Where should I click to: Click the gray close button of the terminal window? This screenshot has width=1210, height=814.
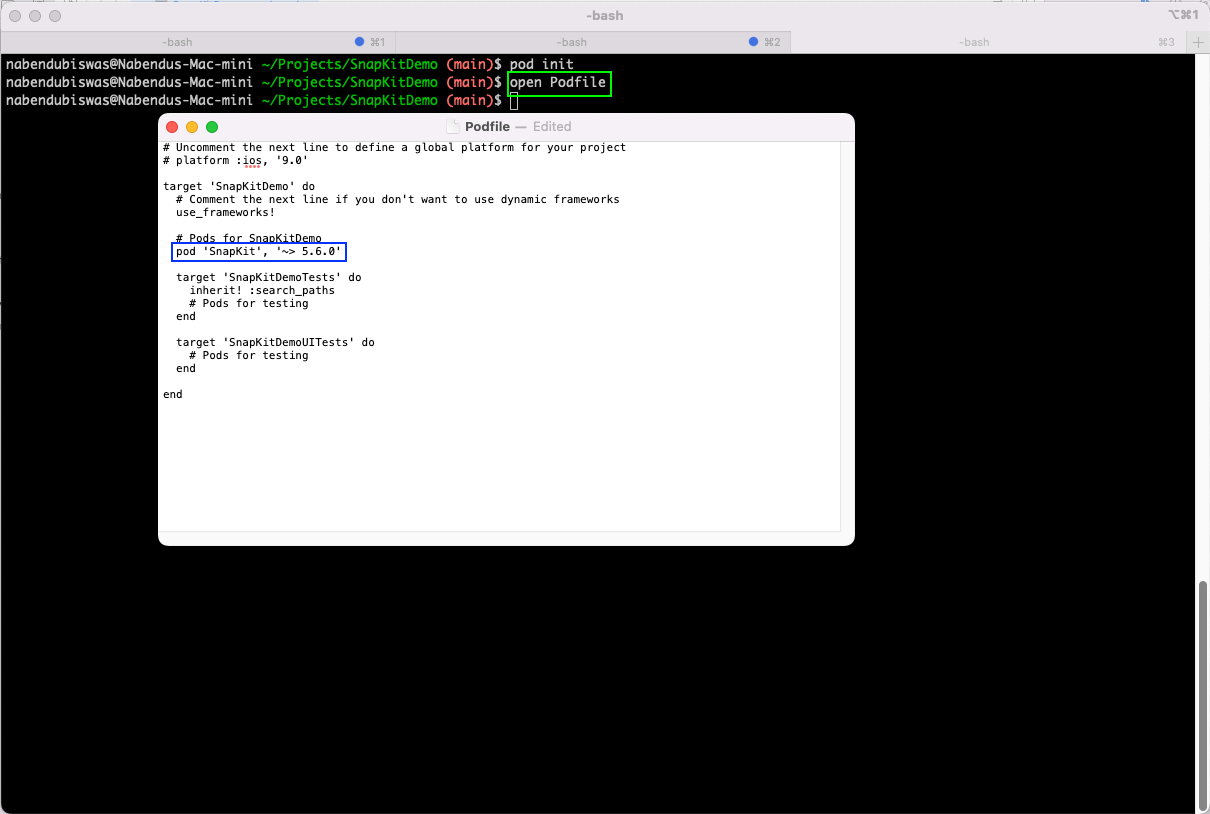point(15,16)
